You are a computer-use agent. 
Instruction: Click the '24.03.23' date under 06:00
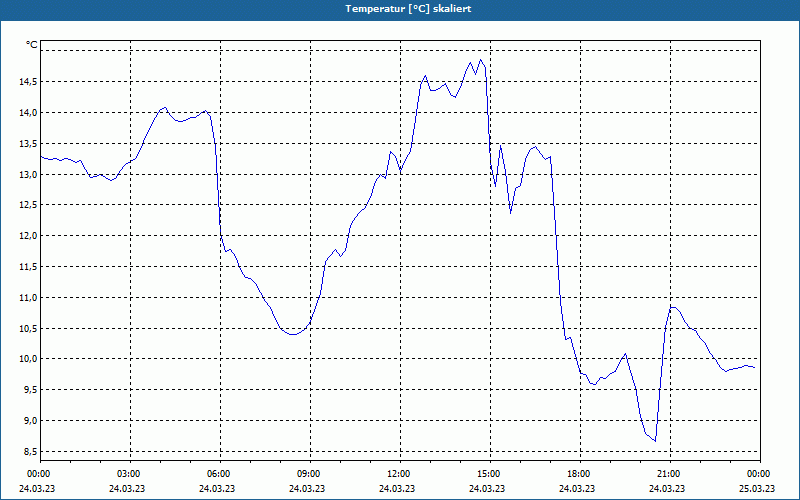click(x=217, y=488)
